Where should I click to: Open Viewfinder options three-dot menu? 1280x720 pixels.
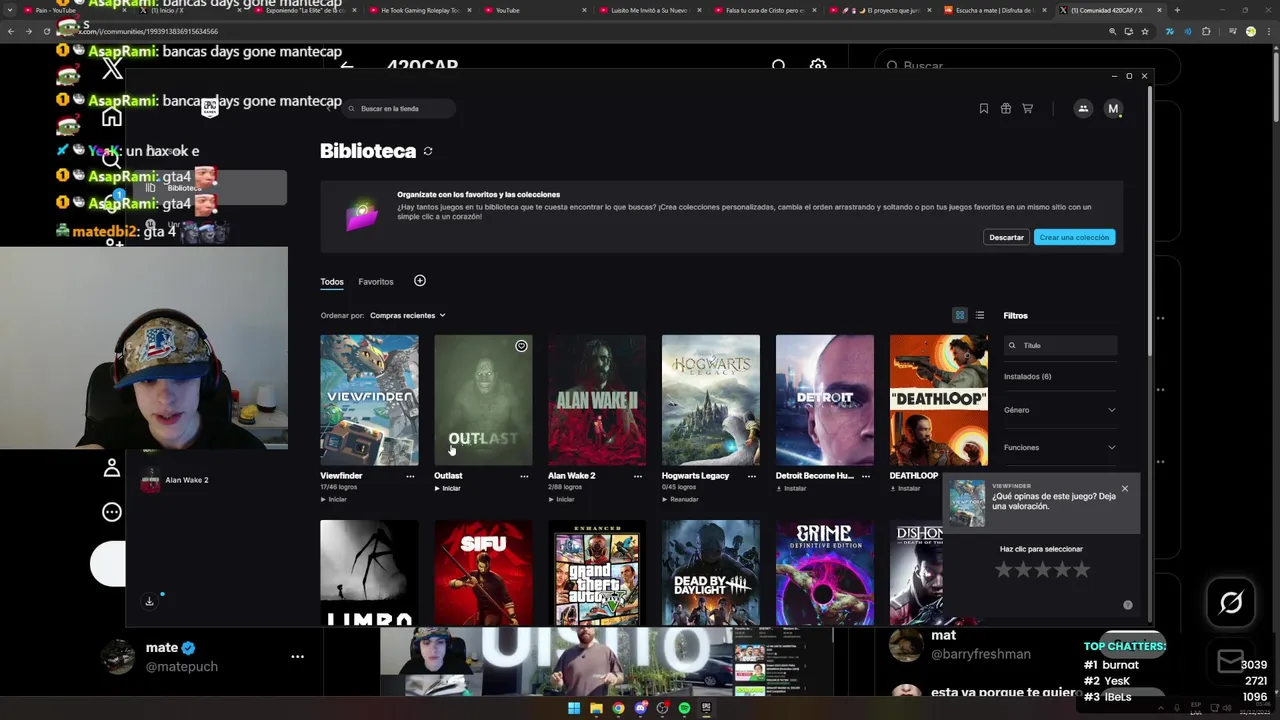(x=410, y=476)
